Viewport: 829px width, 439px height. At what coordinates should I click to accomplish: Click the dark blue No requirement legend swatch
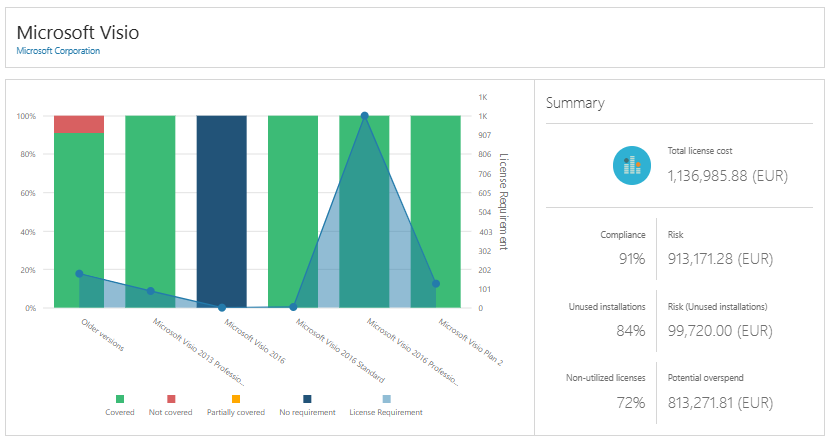tap(307, 399)
